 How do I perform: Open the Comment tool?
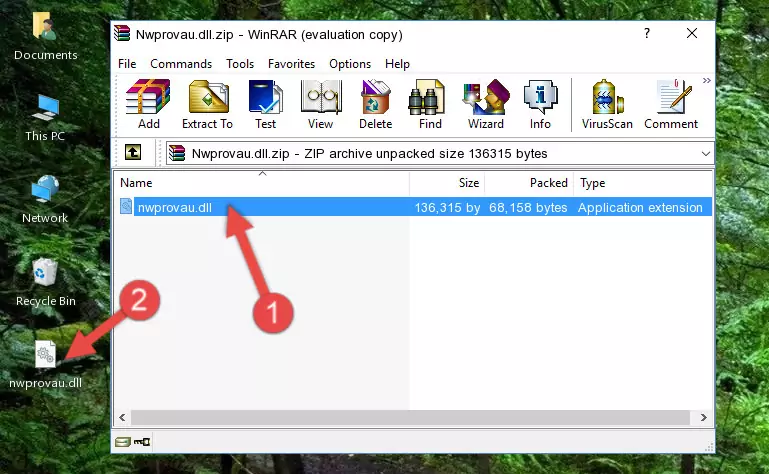671,104
